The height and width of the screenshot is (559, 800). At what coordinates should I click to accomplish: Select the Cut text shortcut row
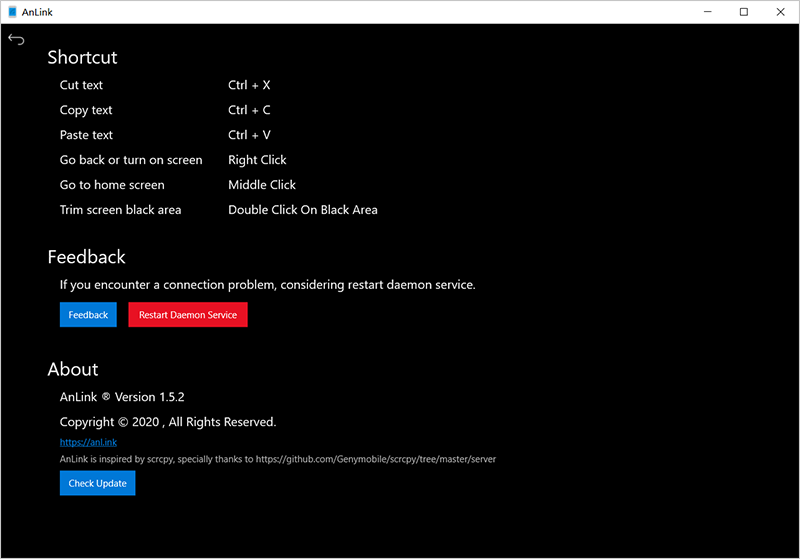click(x=165, y=85)
